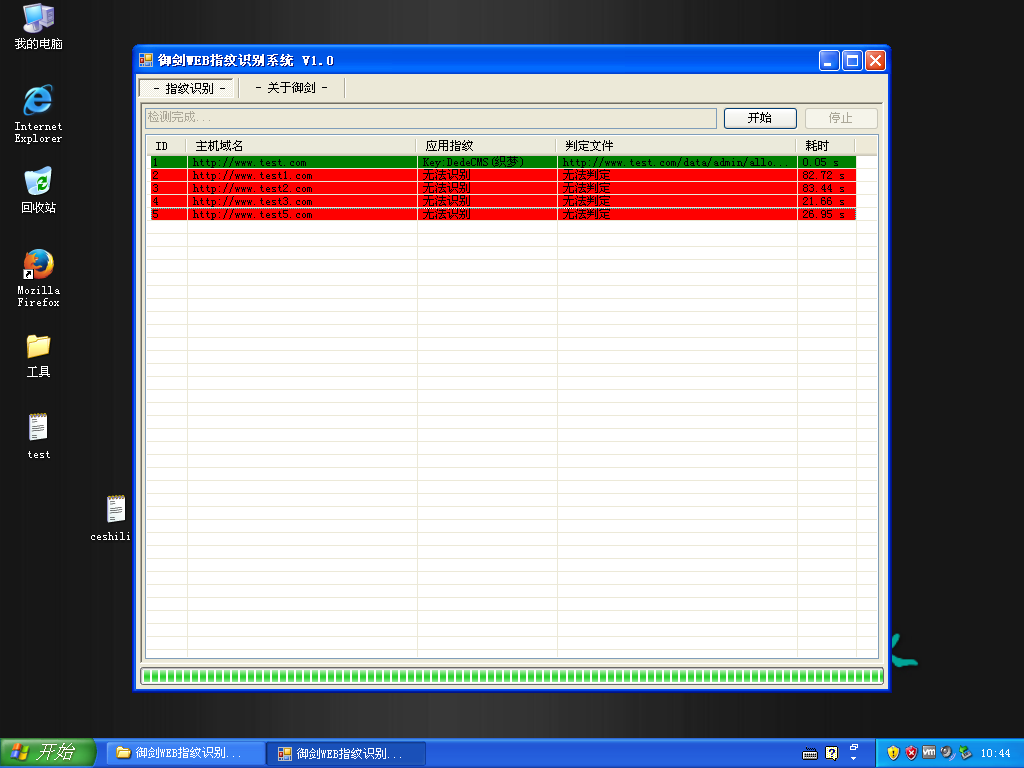The height and width of the screenshot is (768, 1024).
Task: Sort by the 主机域名 column header
Action: point(302,146)
